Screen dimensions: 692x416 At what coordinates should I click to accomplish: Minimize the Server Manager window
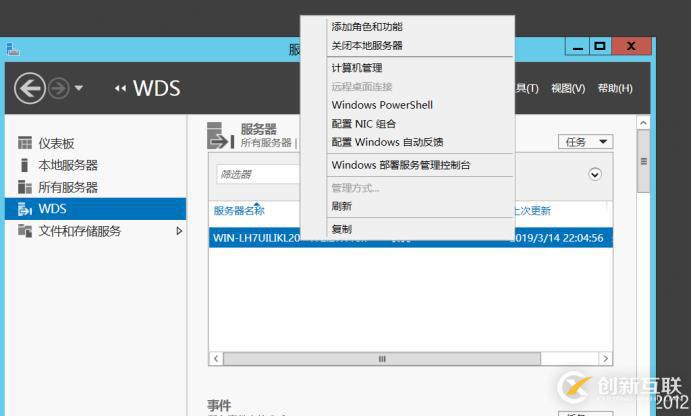[x=577, y=46]
